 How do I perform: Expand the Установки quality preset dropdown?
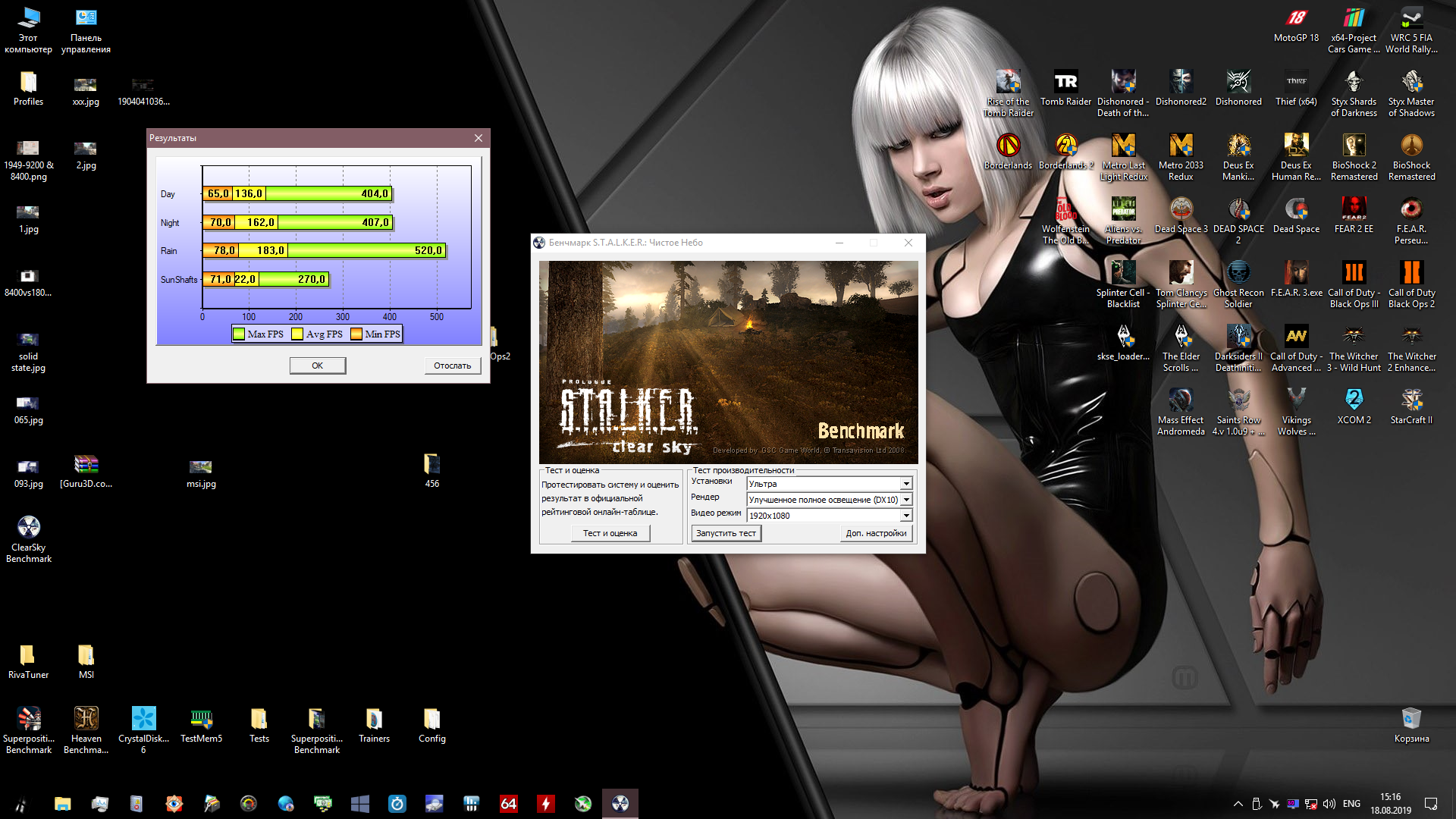pos(906,484)
